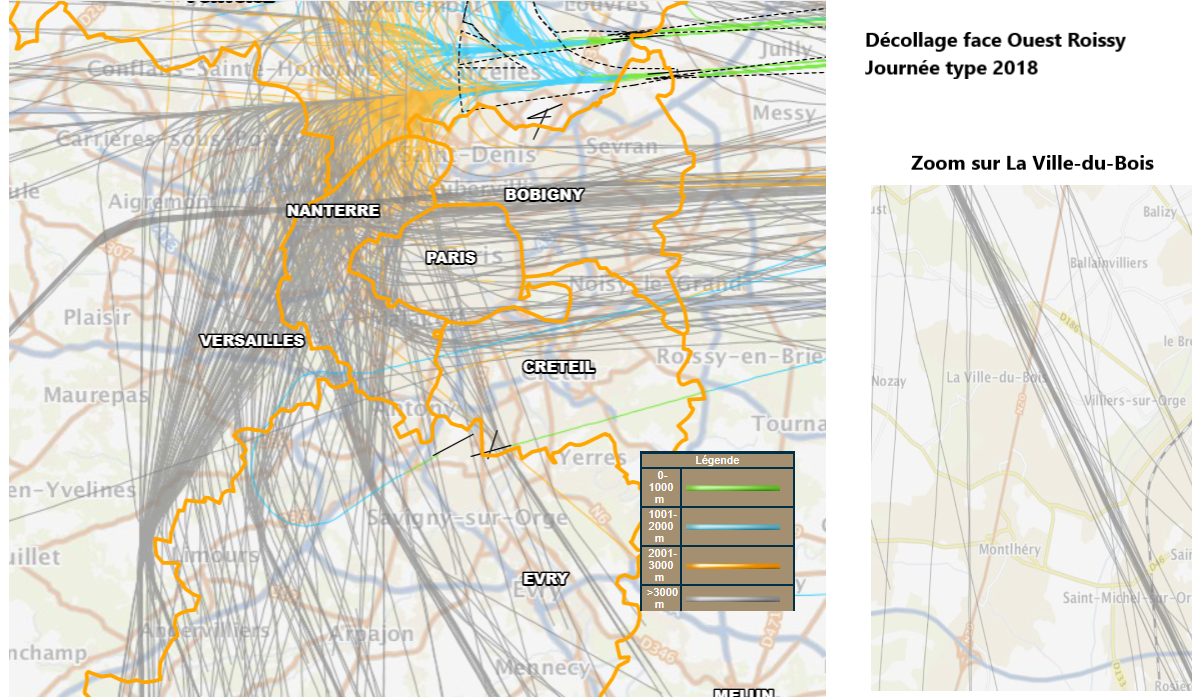
Task: Click the title "Décollage face Ouest Roissy"
Action: pos(995,40)
